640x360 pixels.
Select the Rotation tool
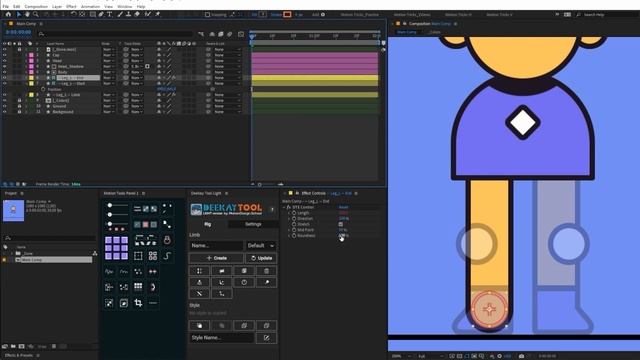(x=73, y=14)
